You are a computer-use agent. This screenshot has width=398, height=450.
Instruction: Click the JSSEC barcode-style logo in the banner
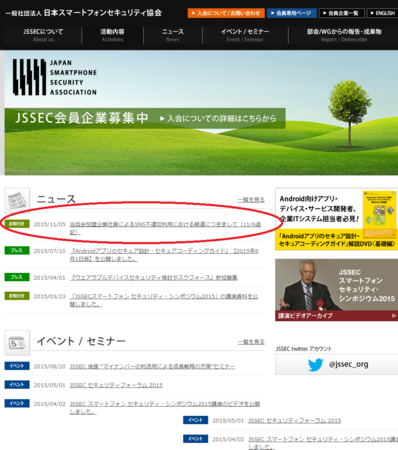pos(29,77)
